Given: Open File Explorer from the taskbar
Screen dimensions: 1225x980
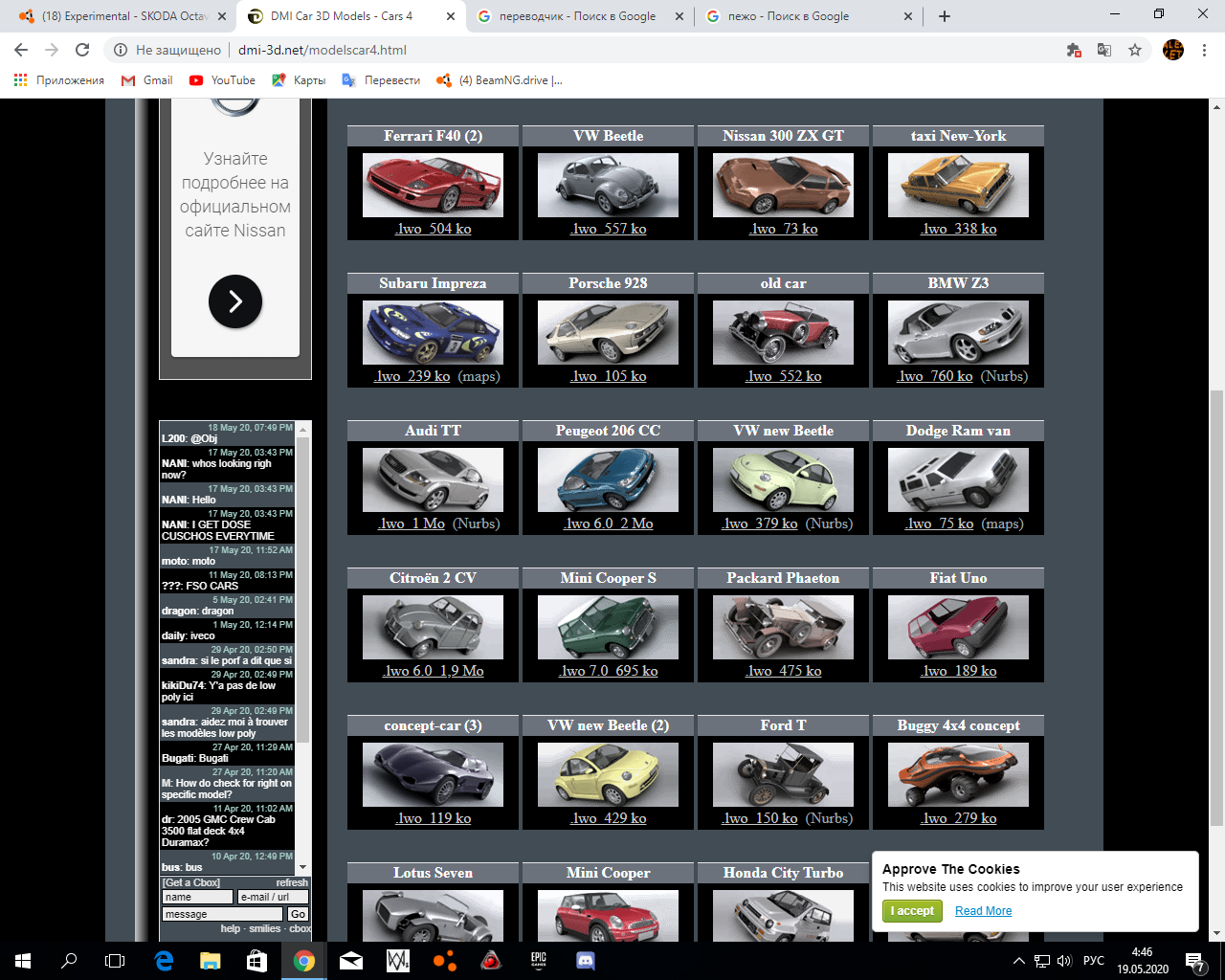Looking at the screenshot, I should point(211,961).
